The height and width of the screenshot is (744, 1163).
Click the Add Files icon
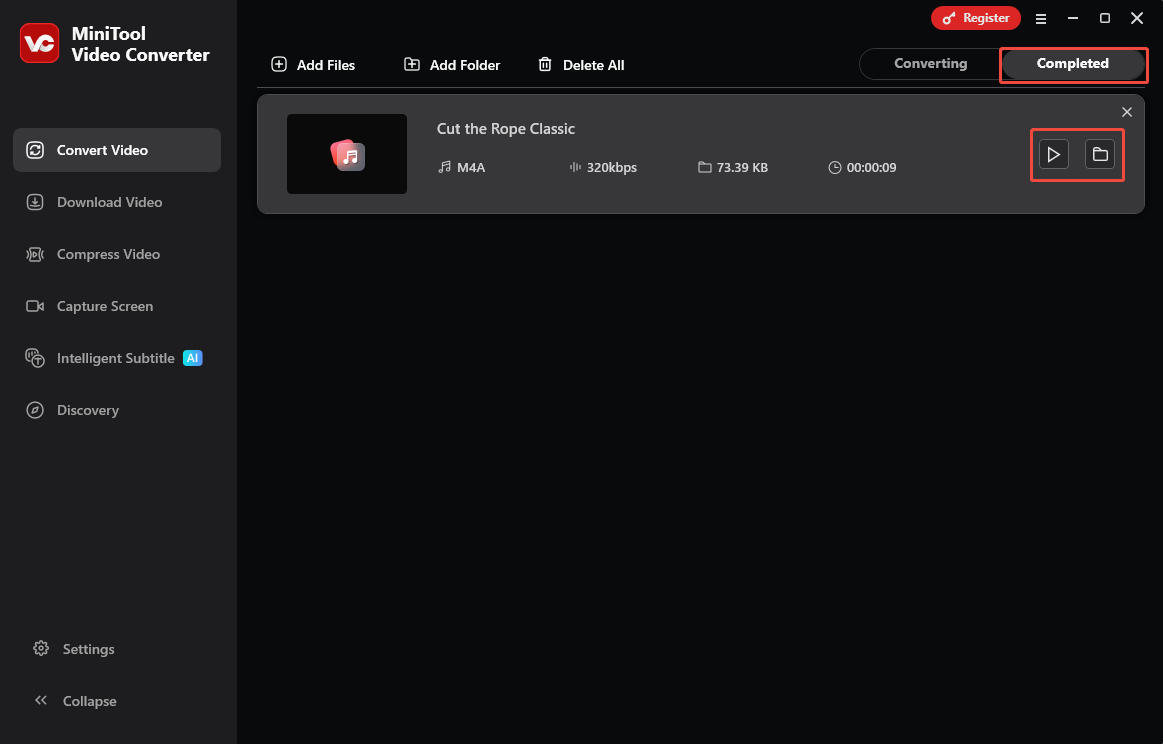pos(278,64)
